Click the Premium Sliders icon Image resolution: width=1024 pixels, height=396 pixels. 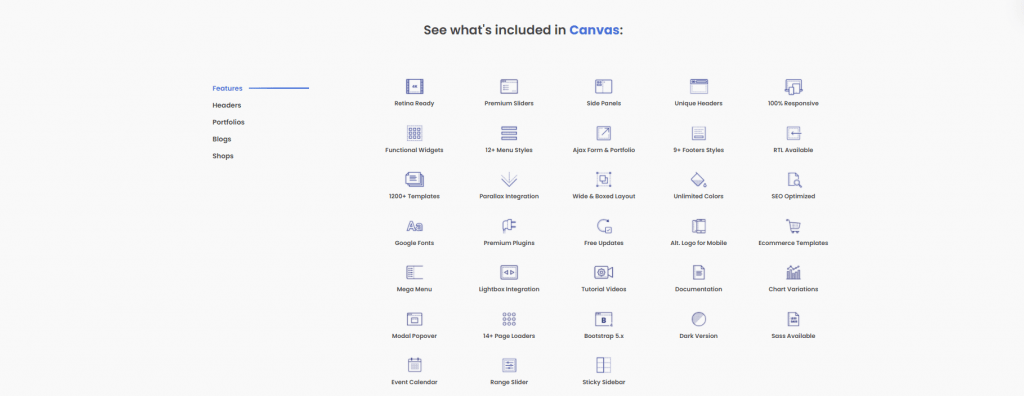[x=509, y=86]
